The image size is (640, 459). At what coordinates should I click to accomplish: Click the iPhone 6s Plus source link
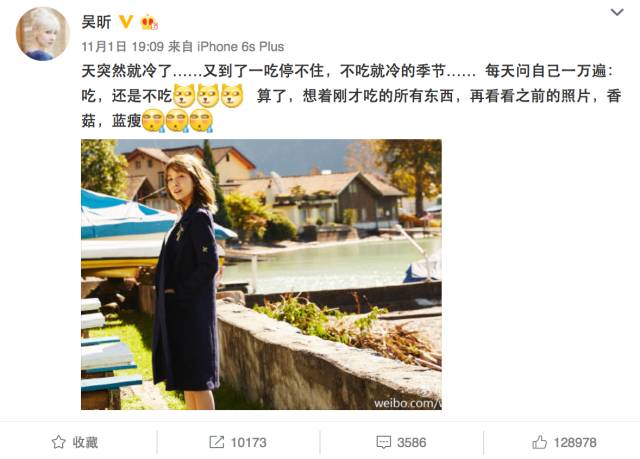click(x=240, y=47)
